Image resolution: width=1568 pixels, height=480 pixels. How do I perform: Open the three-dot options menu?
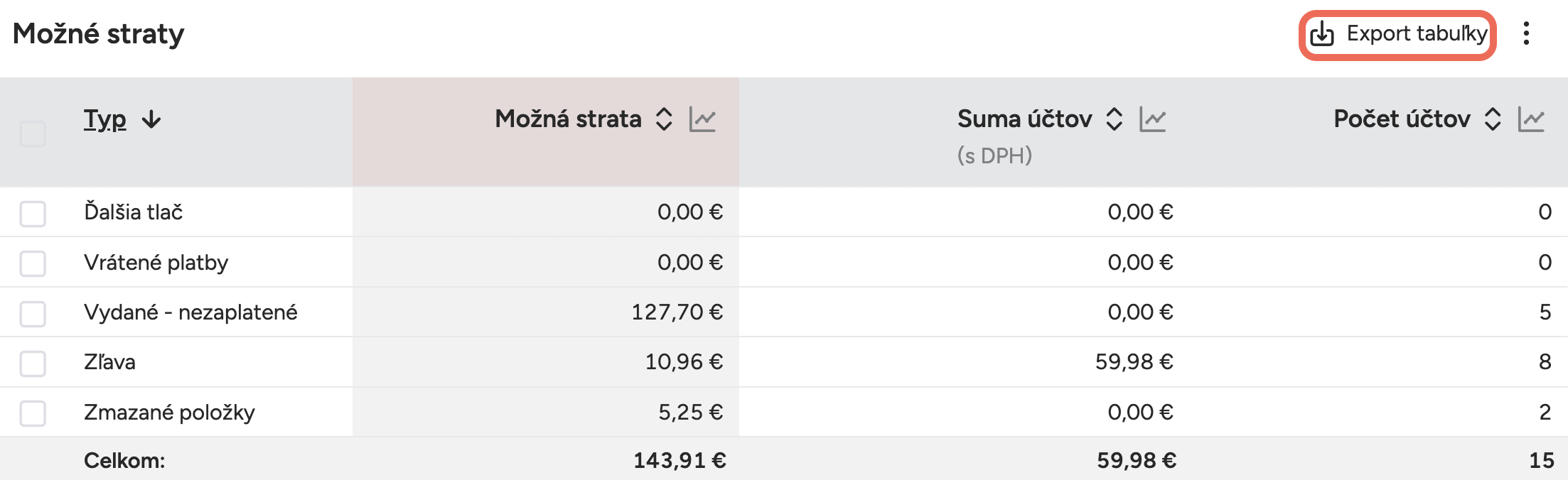[x=1525, y=33]
